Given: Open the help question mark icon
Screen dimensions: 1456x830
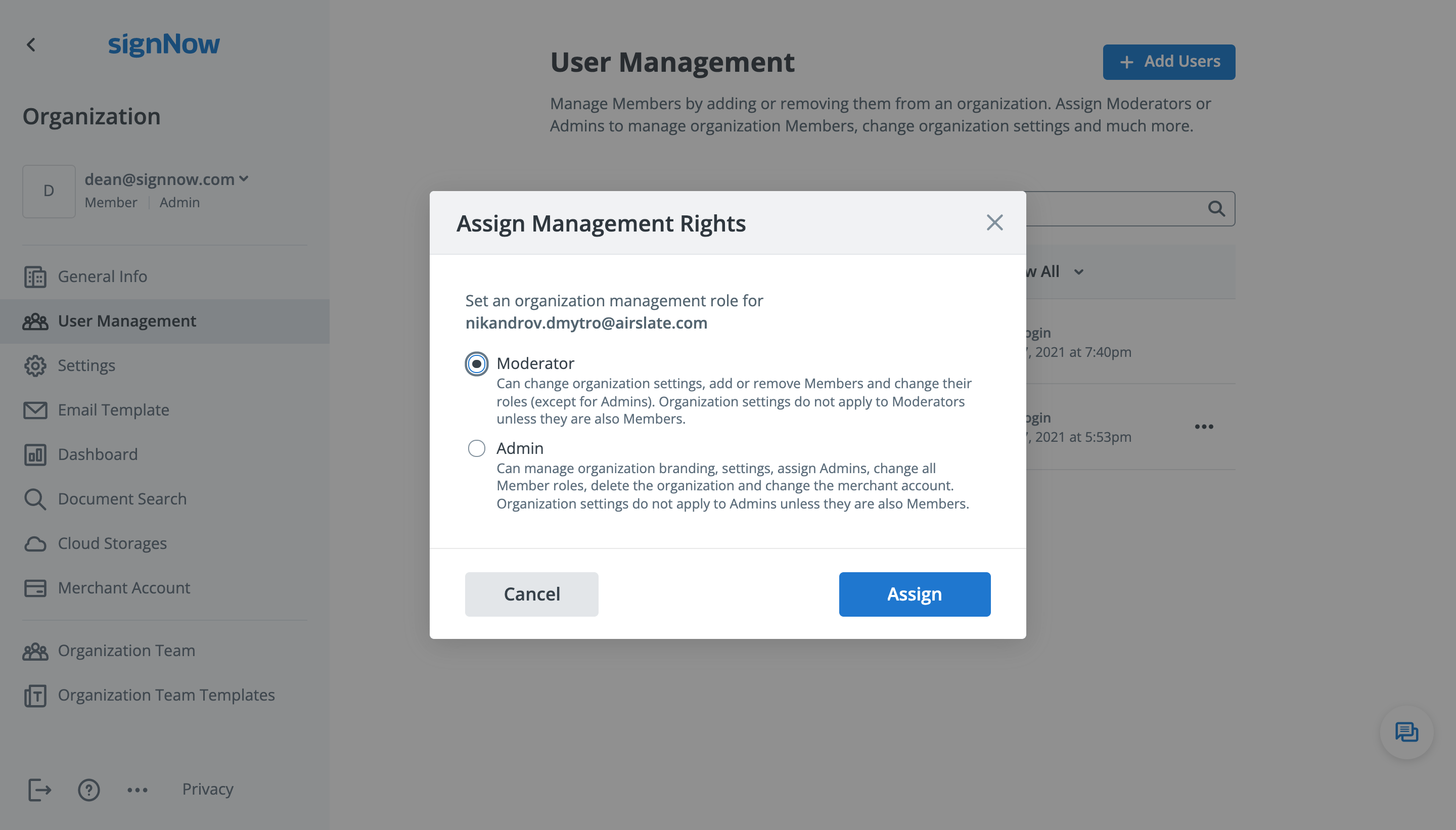Looking at the screenshot, I should (x=89, y=790).
